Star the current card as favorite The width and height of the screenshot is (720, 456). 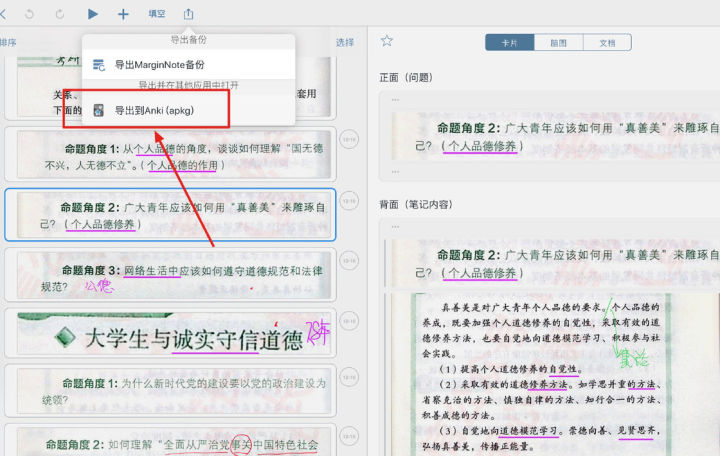(x=387, y=41)
